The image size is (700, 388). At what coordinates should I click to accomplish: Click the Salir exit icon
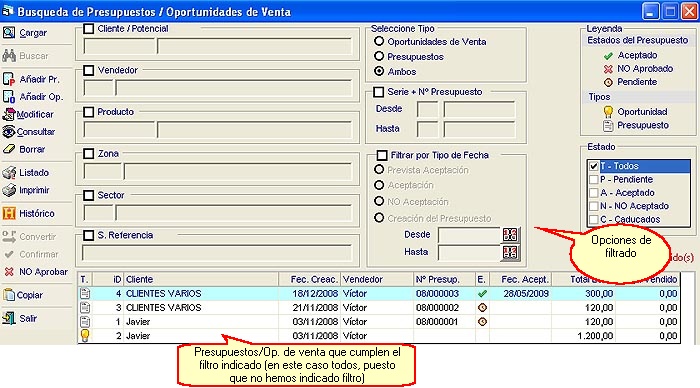pos(9,318)
